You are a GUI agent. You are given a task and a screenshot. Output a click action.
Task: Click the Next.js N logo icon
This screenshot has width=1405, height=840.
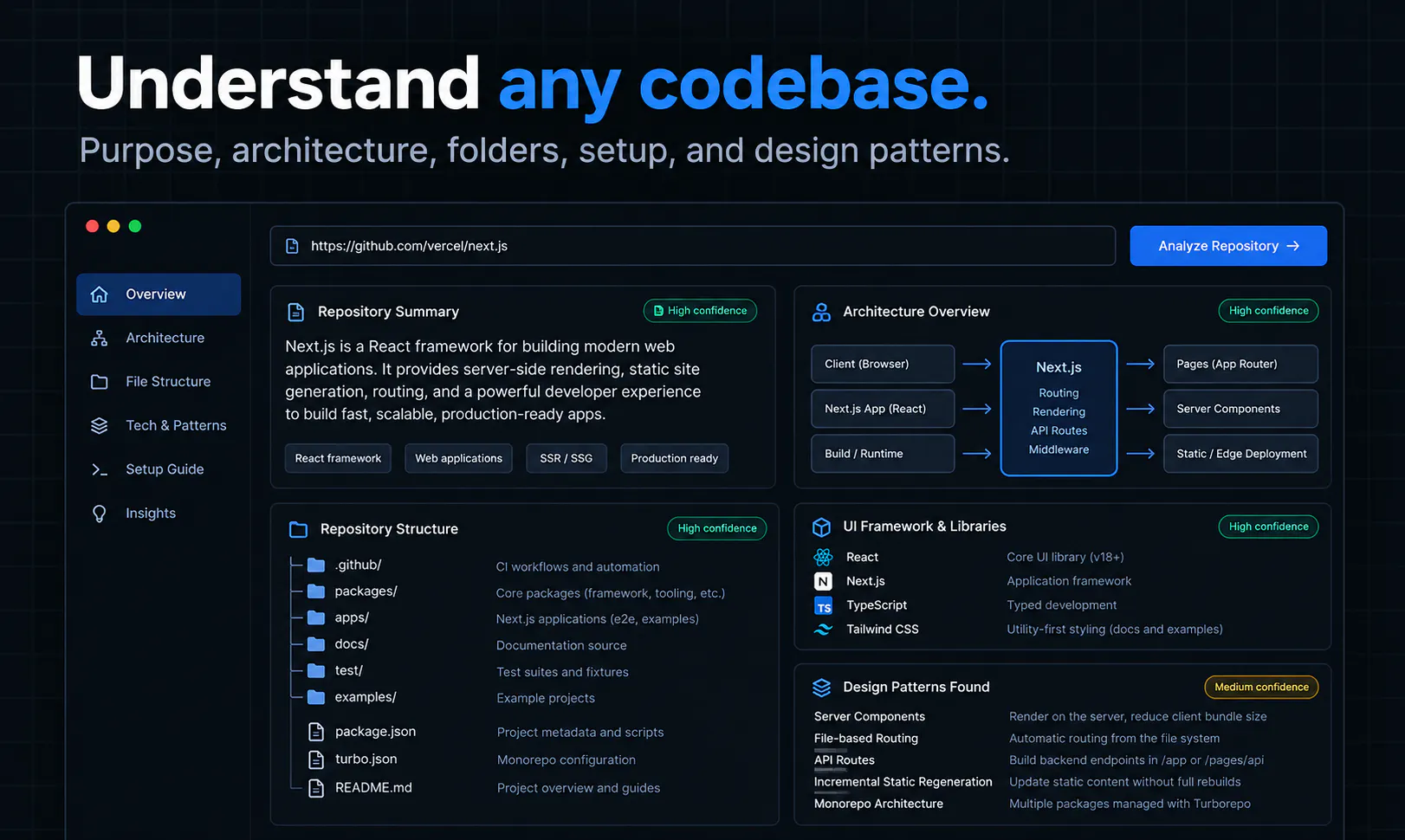click(x=823, y=581)
